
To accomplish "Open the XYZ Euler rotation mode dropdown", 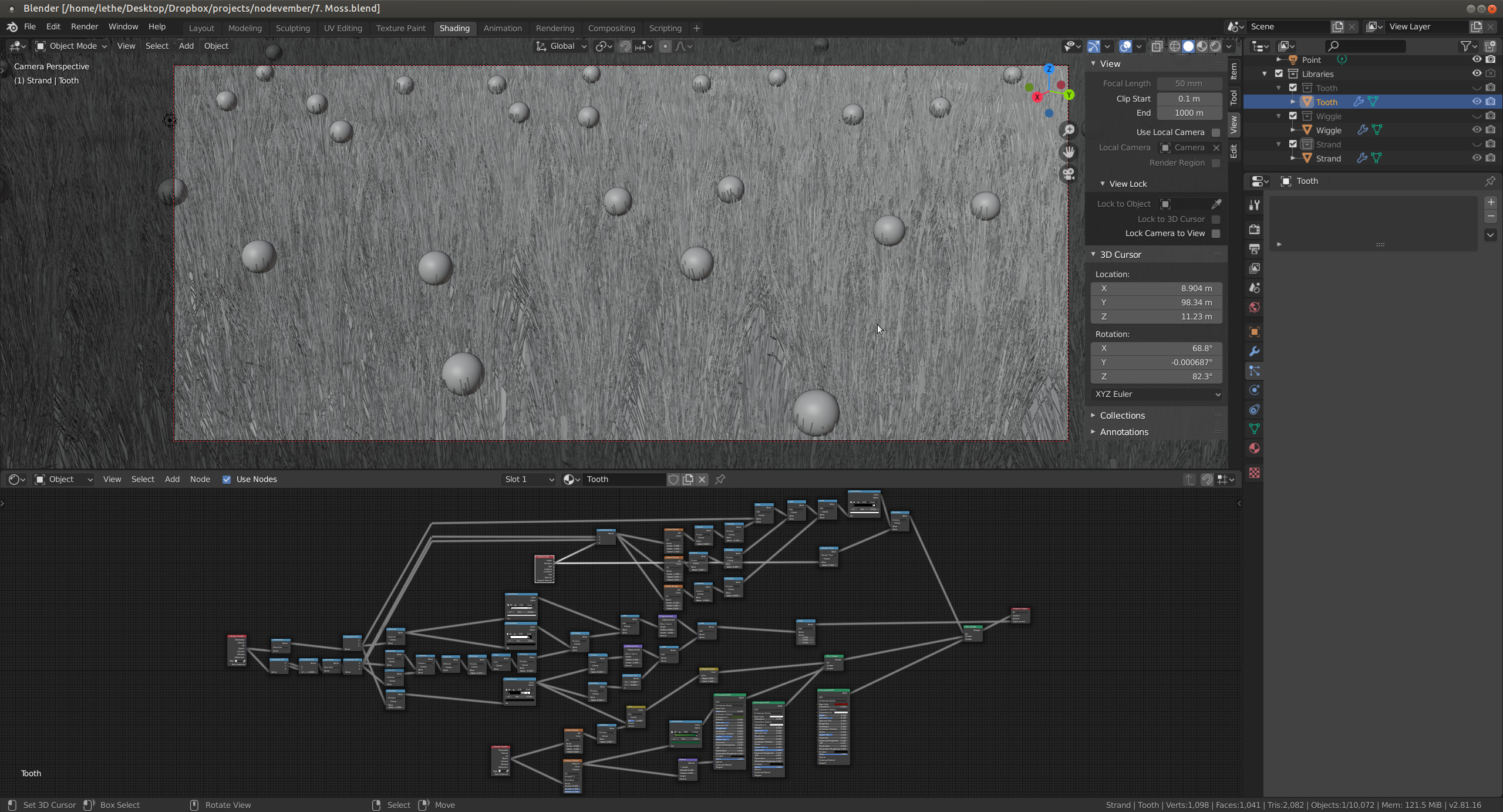I will point(1156,394).
